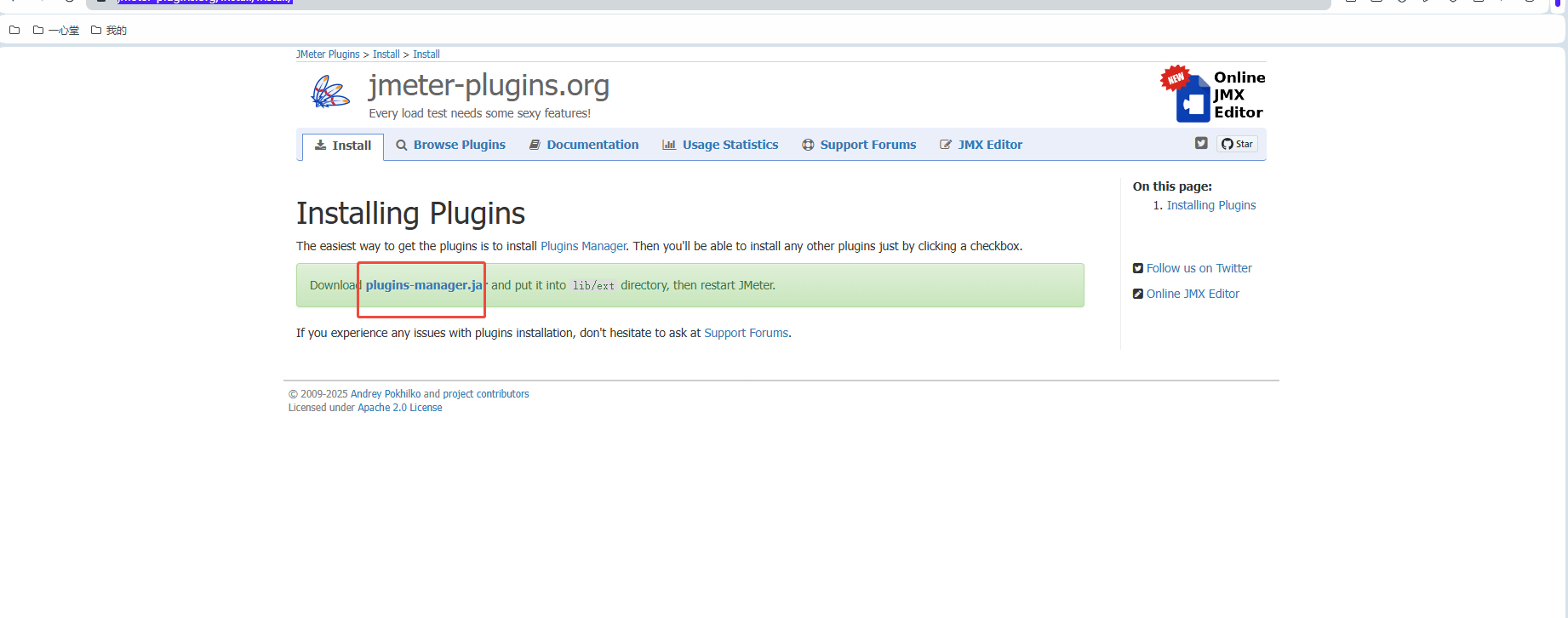Jump to Installing Plugins in page outline
This screenshot has height=618, width=1568.
point(1210,205)
